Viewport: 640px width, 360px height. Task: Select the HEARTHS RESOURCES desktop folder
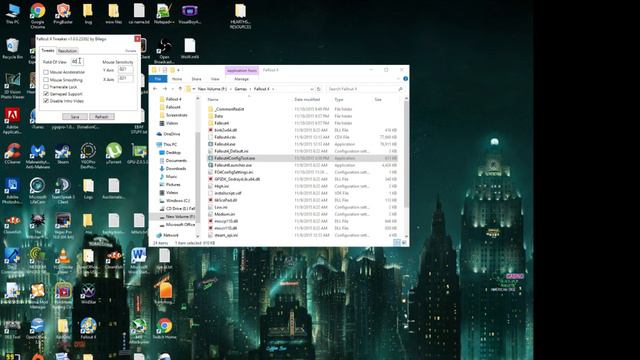point(240,16)
